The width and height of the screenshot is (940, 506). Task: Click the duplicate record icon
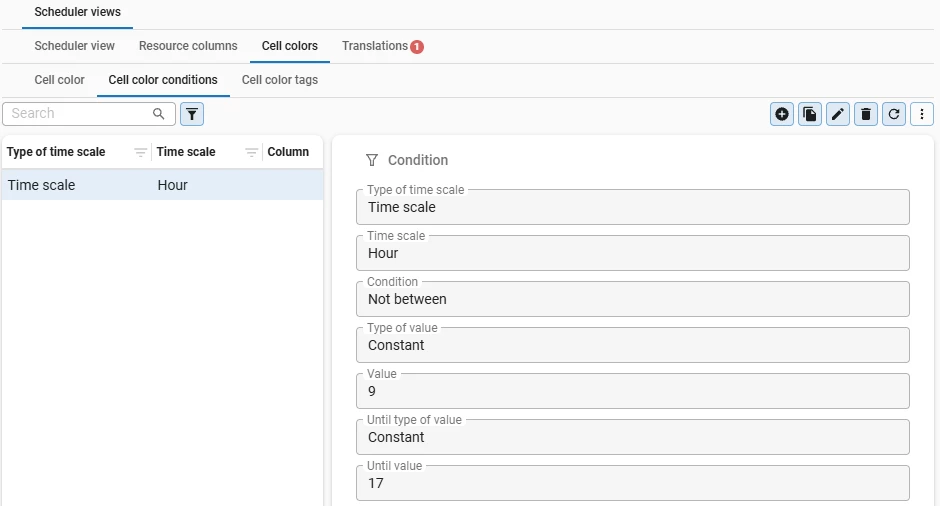click(x=810, y=114)
